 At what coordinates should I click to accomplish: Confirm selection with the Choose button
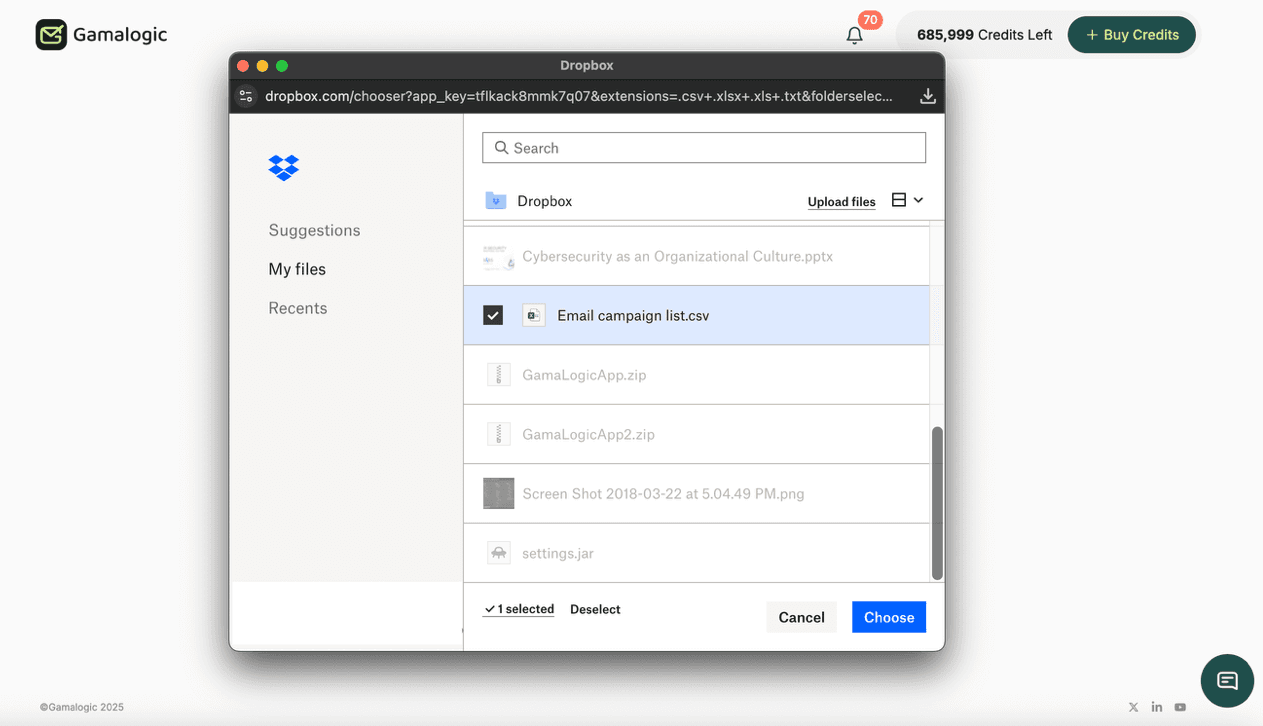888,616
